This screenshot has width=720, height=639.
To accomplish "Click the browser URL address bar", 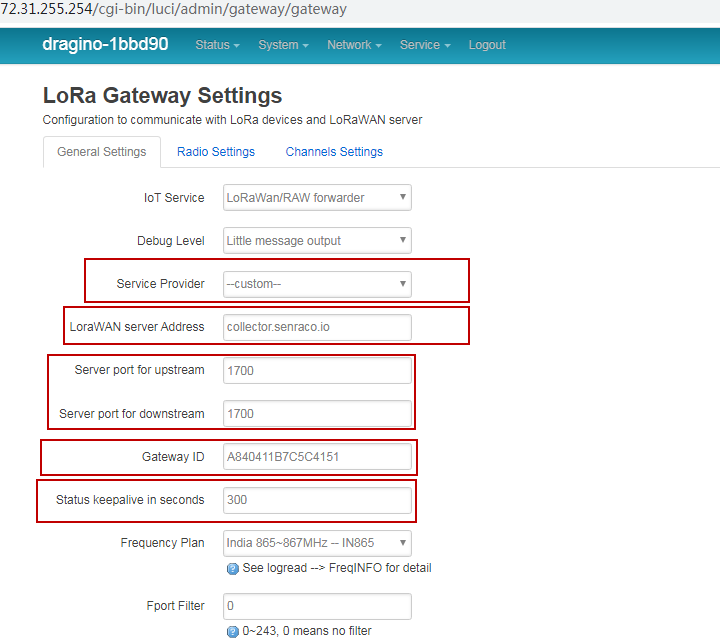I will (360, 9).
